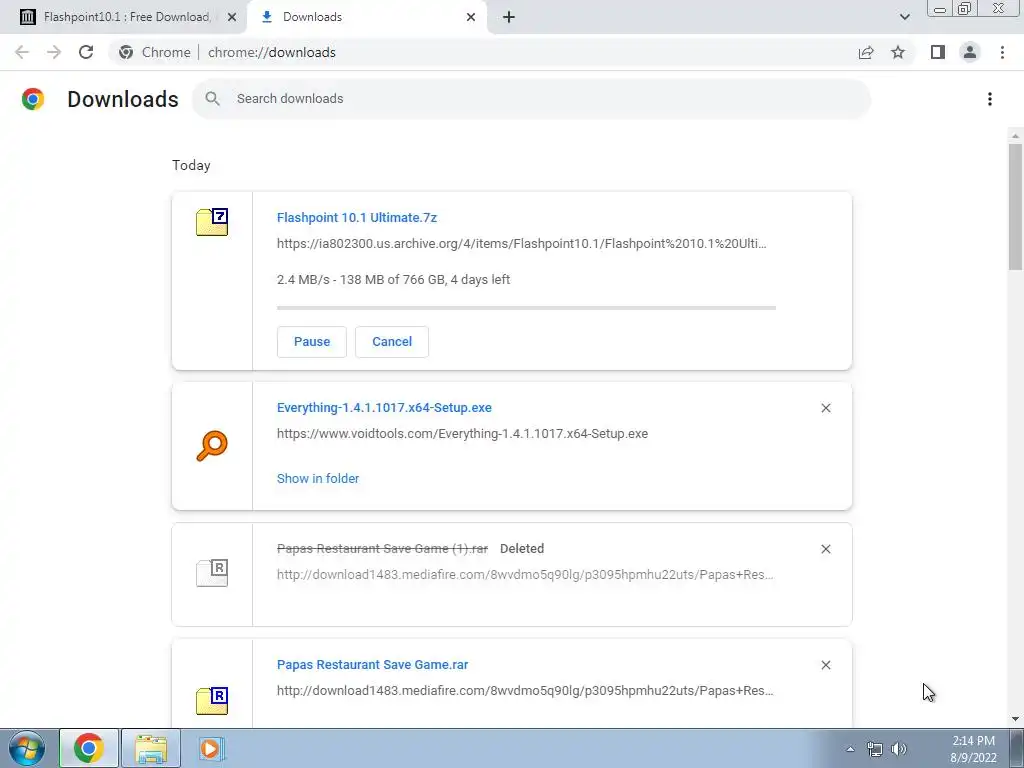Open Windows Media Player from taskbar

(210, 748)
